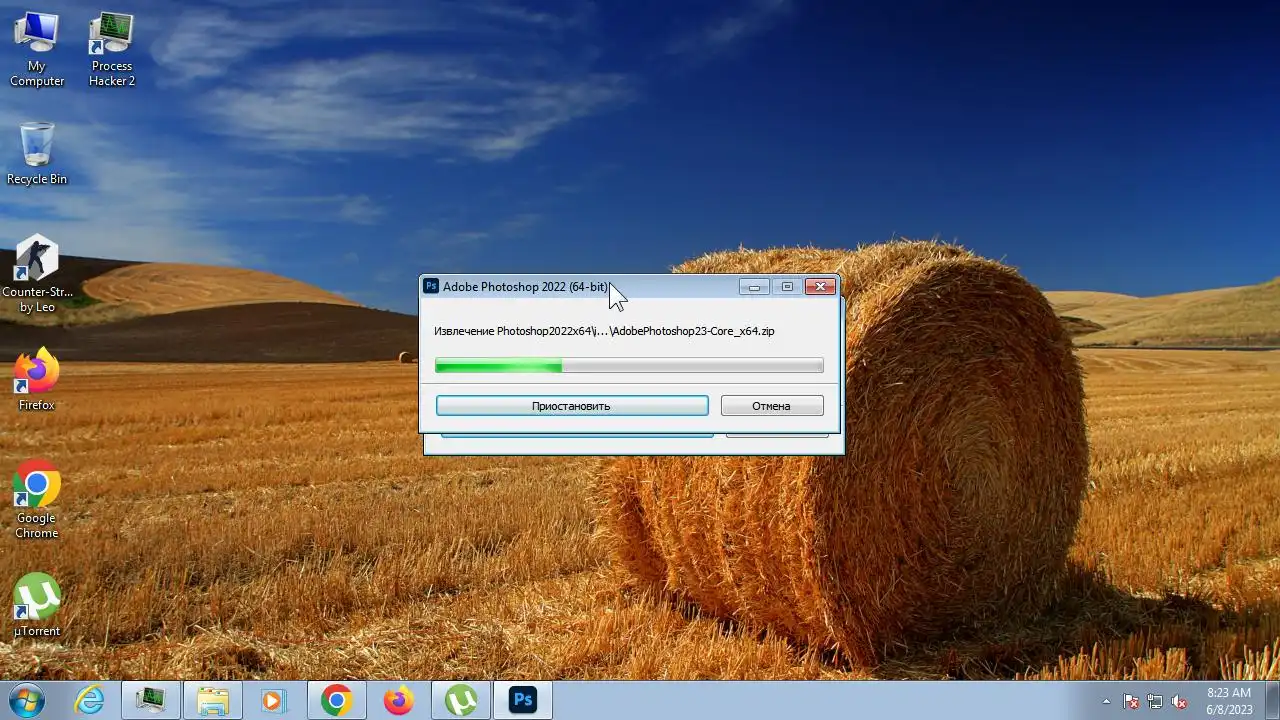Launch Google Chrome from taskbar

pos(337,701)
